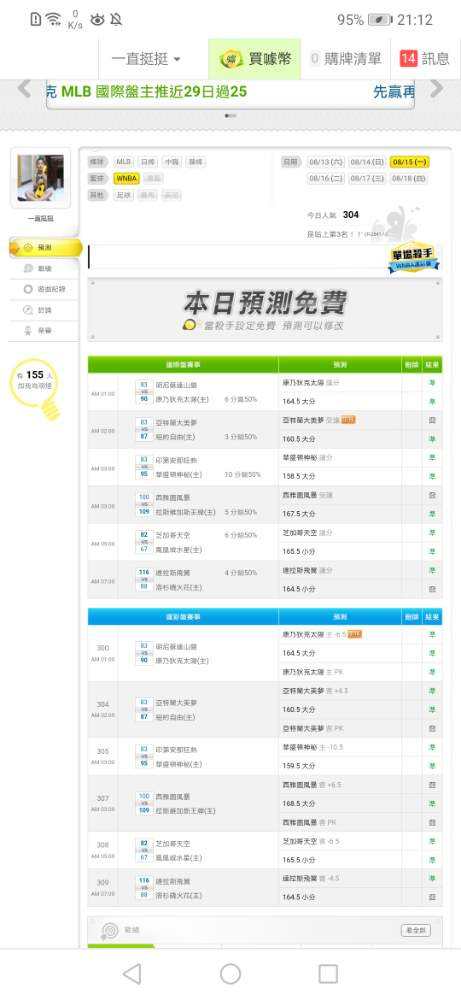This screenshot has width=461, height=1000.
Task: Tap the score box in match 309 row
Action: click(x=145, y=888)
